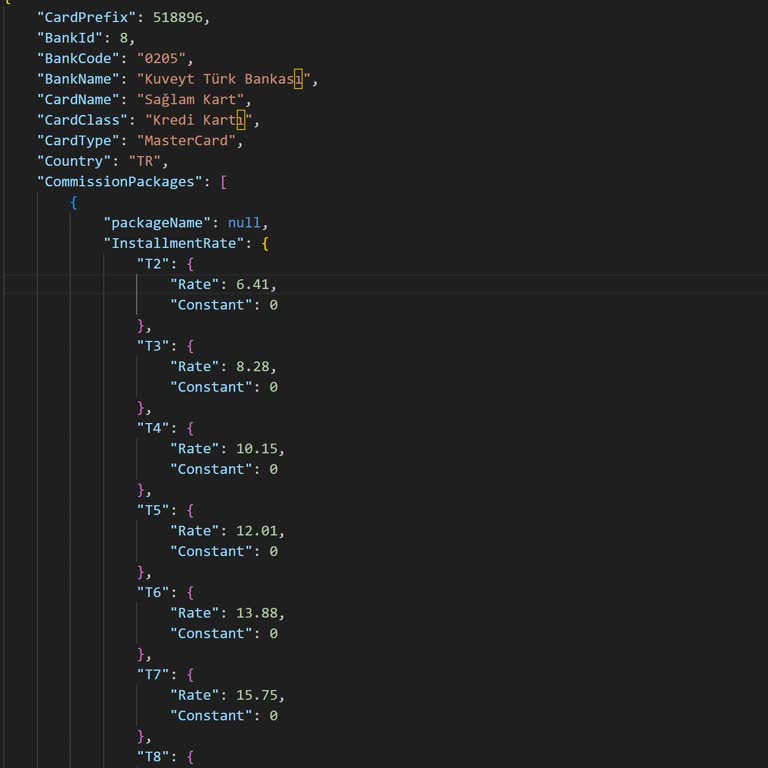Click the Country value "TR"
The height and width of the screenshot is (768, 768).
point(148,161)
